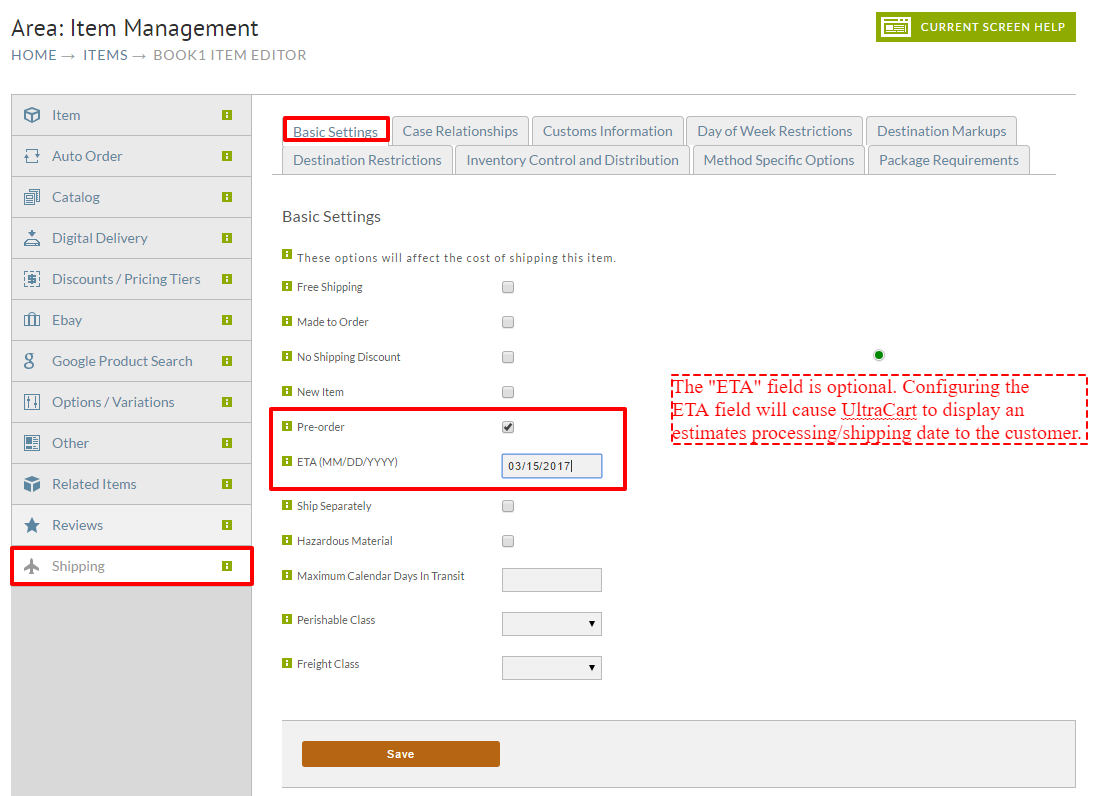Click info icon next to Freight Class
This screenshot has height=796, width=1102.
[x=287, y=663]
